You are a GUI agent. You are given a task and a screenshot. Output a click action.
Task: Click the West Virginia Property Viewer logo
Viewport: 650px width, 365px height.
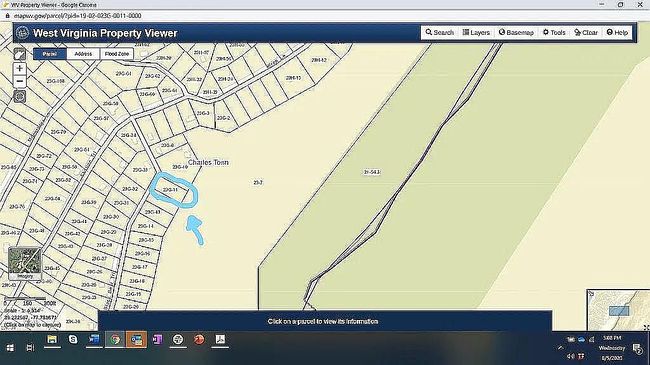click(22, 33)
